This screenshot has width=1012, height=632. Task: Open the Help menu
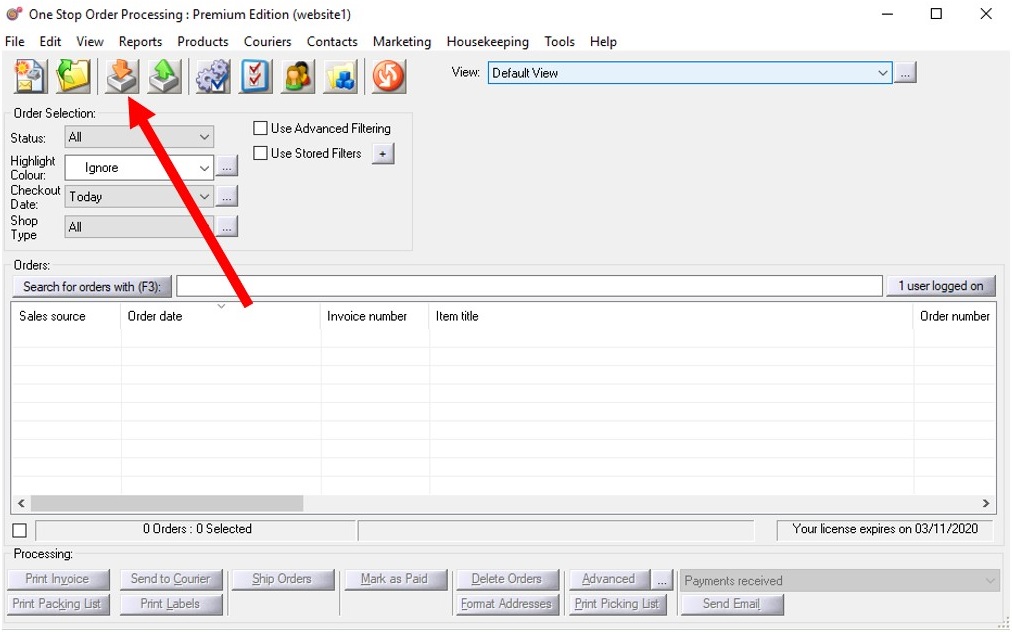[x=603, y=41]
